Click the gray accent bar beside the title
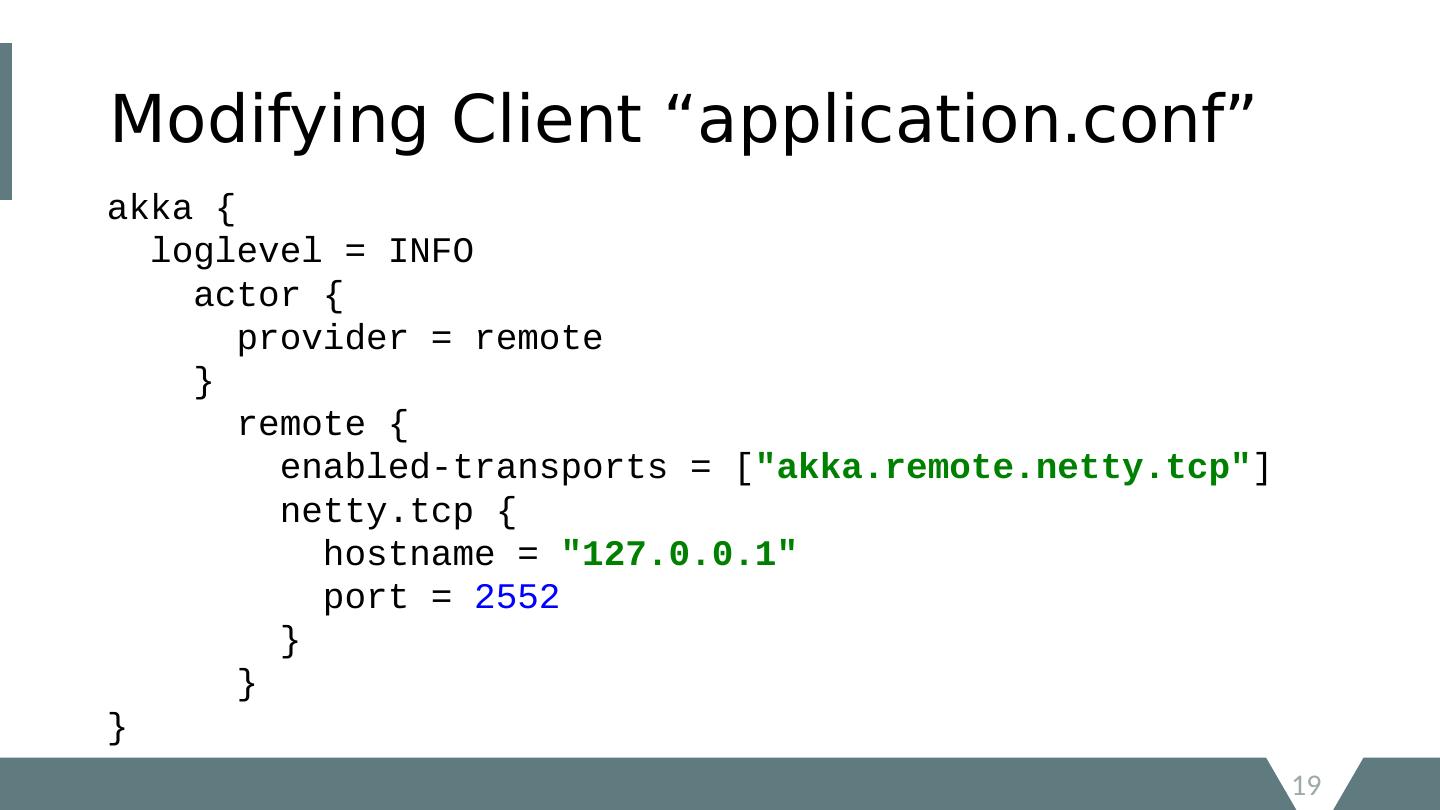Viewport: 1440px width, 810px height. [x=6, y=121]
